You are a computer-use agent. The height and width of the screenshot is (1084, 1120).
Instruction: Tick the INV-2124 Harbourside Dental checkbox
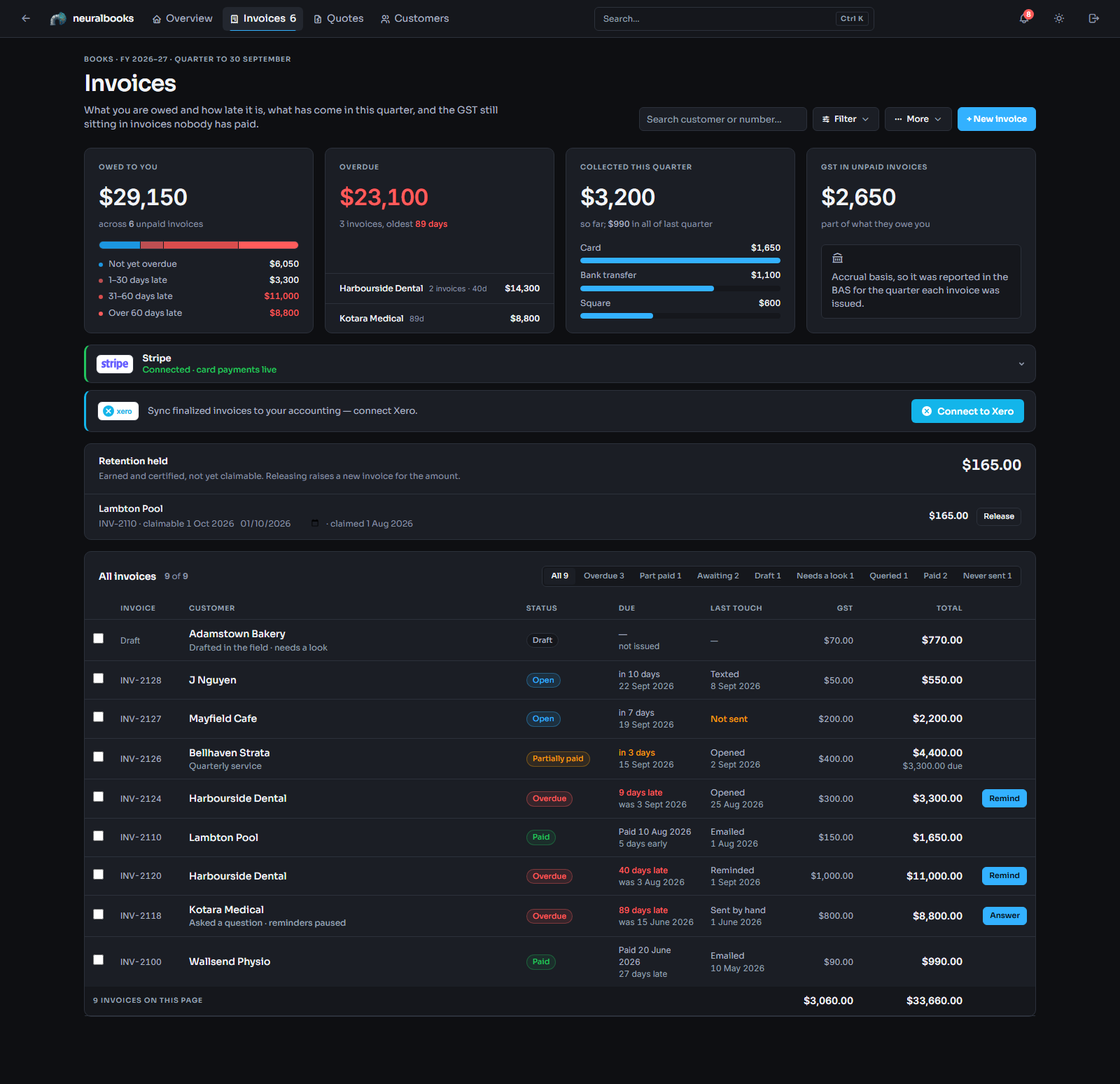pos(99,797)
